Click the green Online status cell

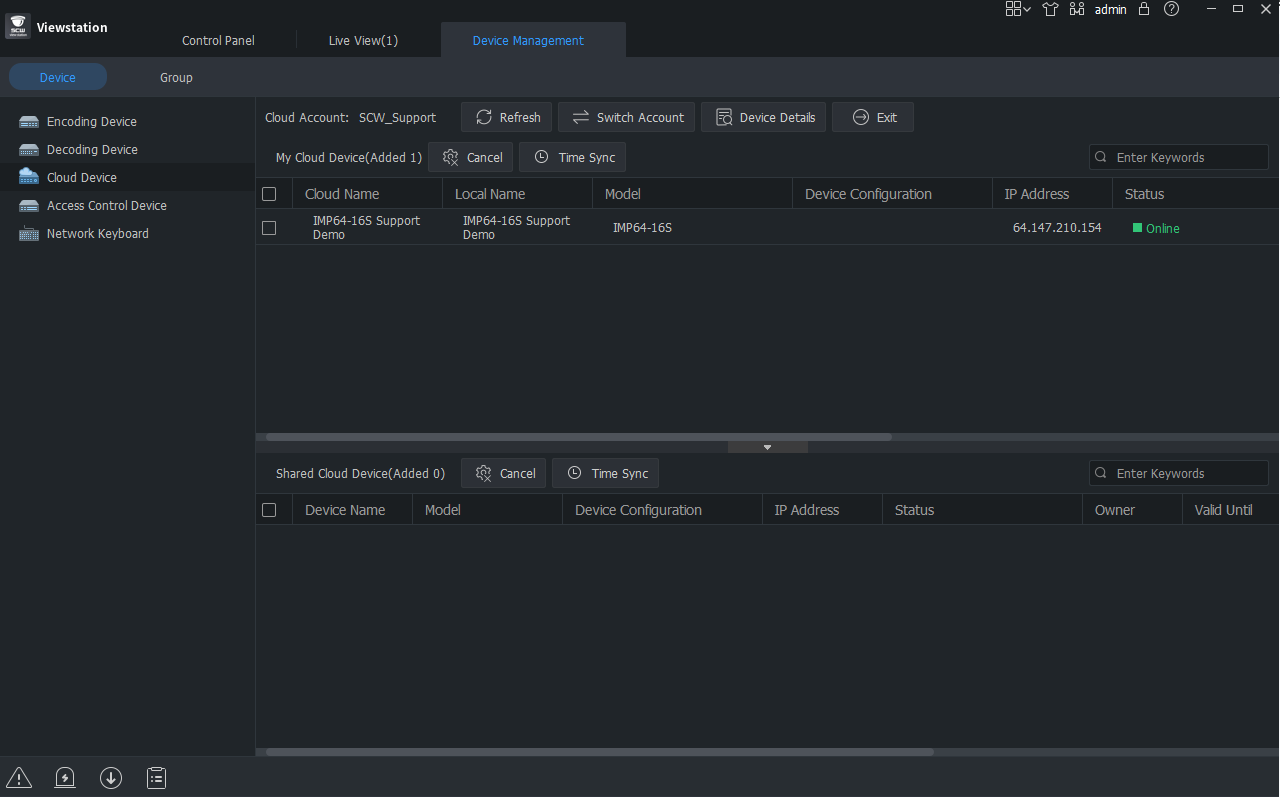pyautogui.click(x=1156, y=228)
